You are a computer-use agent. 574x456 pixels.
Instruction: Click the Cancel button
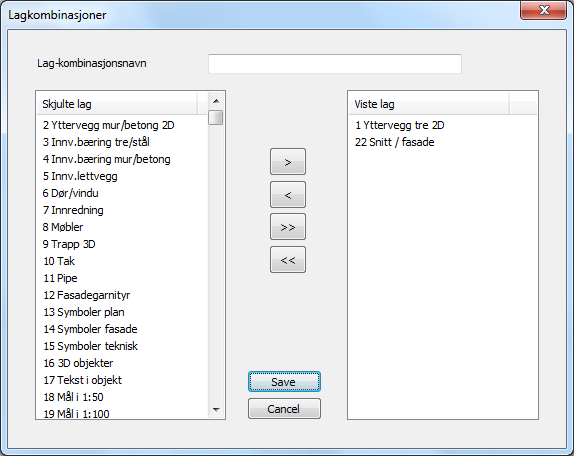pos(284,408)
